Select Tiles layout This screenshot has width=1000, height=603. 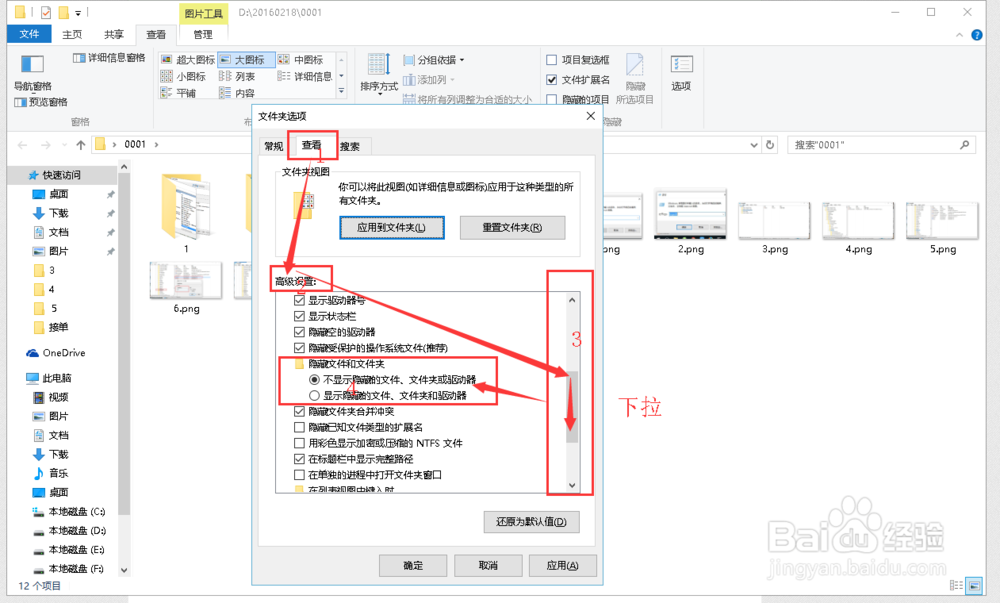point(179,93)
